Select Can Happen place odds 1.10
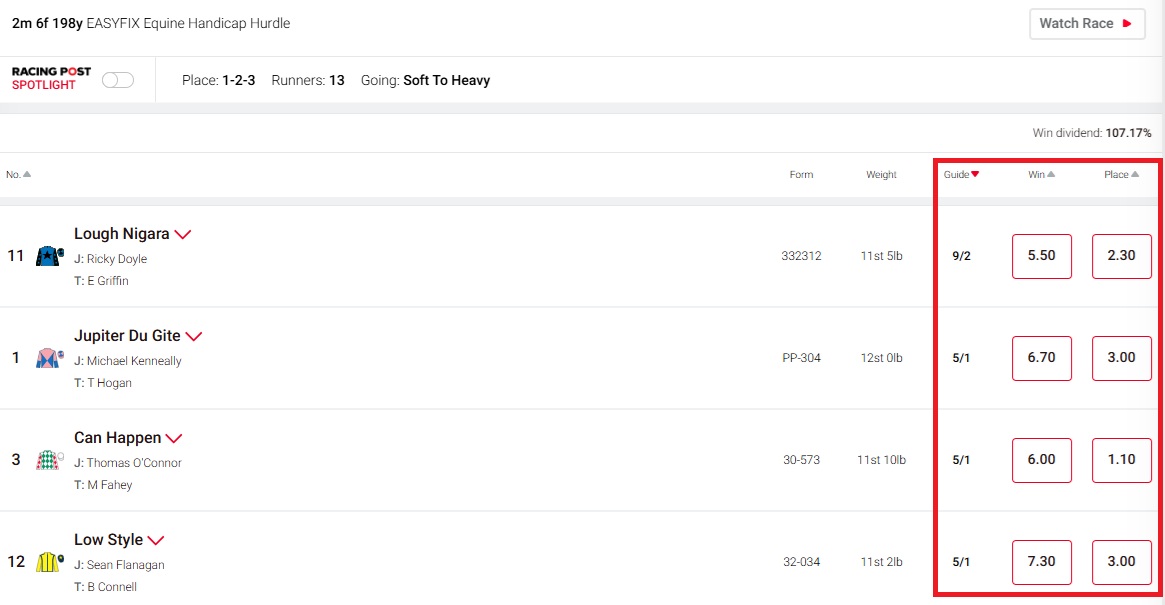 (x=1121, y=460)
